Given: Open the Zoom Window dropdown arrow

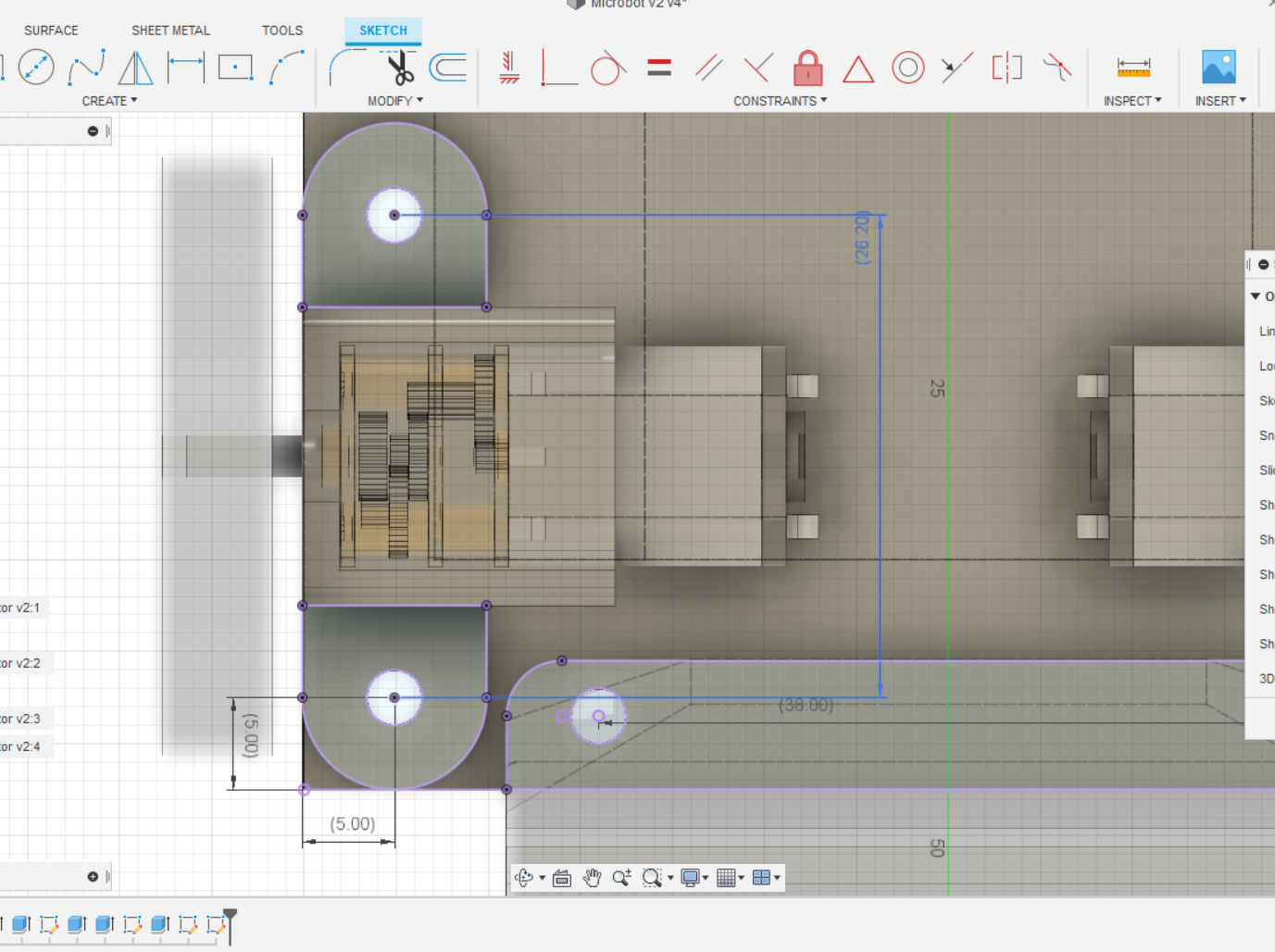Looking at the screenshot, I should point(670,878).
